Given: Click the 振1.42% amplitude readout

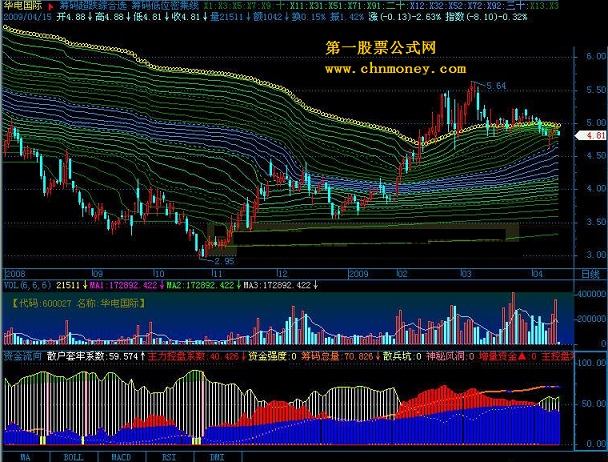Looking at the screenshot, I should click(x=346, y=17).
